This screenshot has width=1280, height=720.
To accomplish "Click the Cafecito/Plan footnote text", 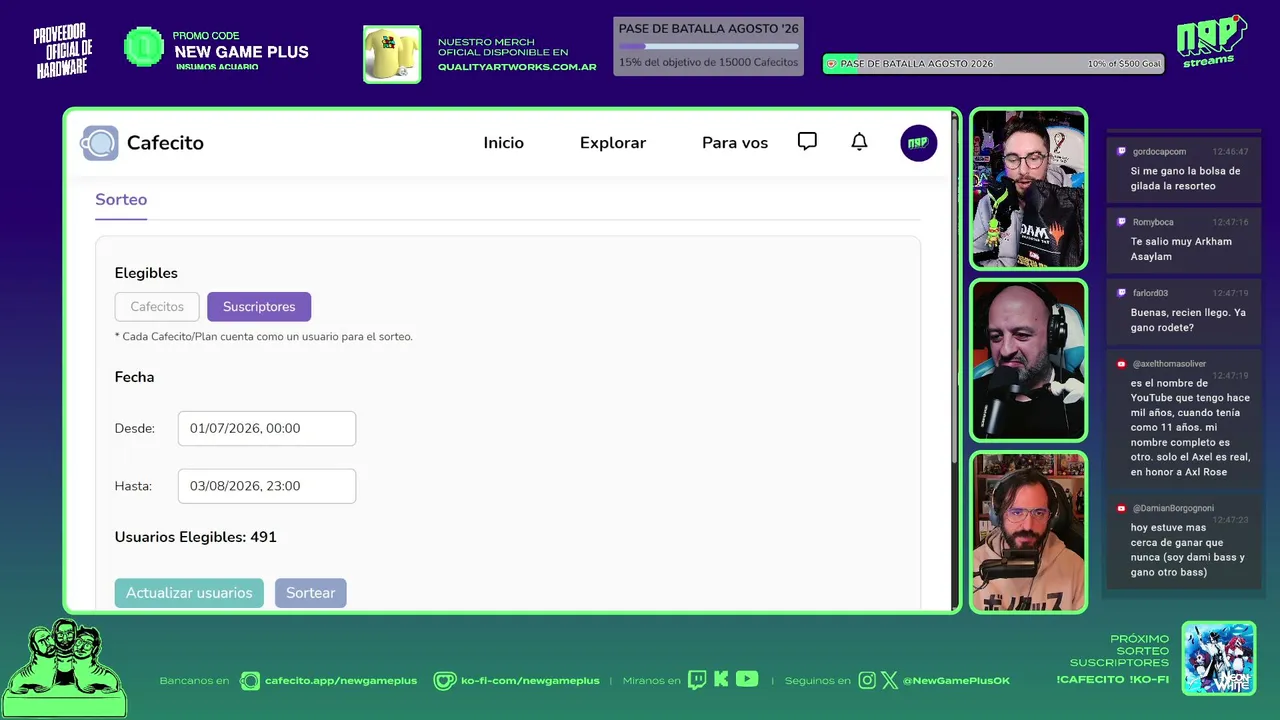I will click(264, 337).
